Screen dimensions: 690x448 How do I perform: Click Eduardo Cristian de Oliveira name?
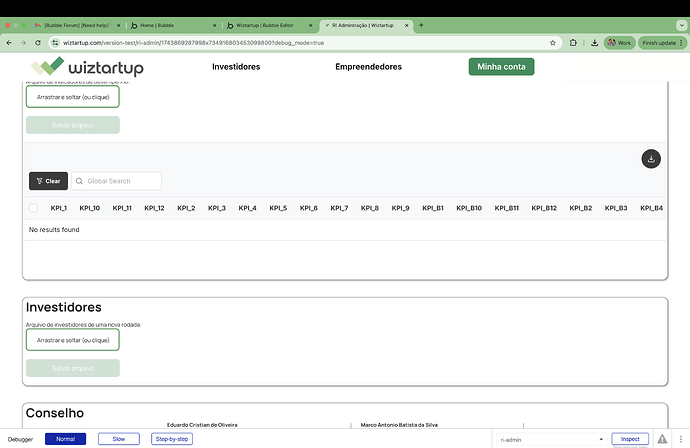pos(202,425)
